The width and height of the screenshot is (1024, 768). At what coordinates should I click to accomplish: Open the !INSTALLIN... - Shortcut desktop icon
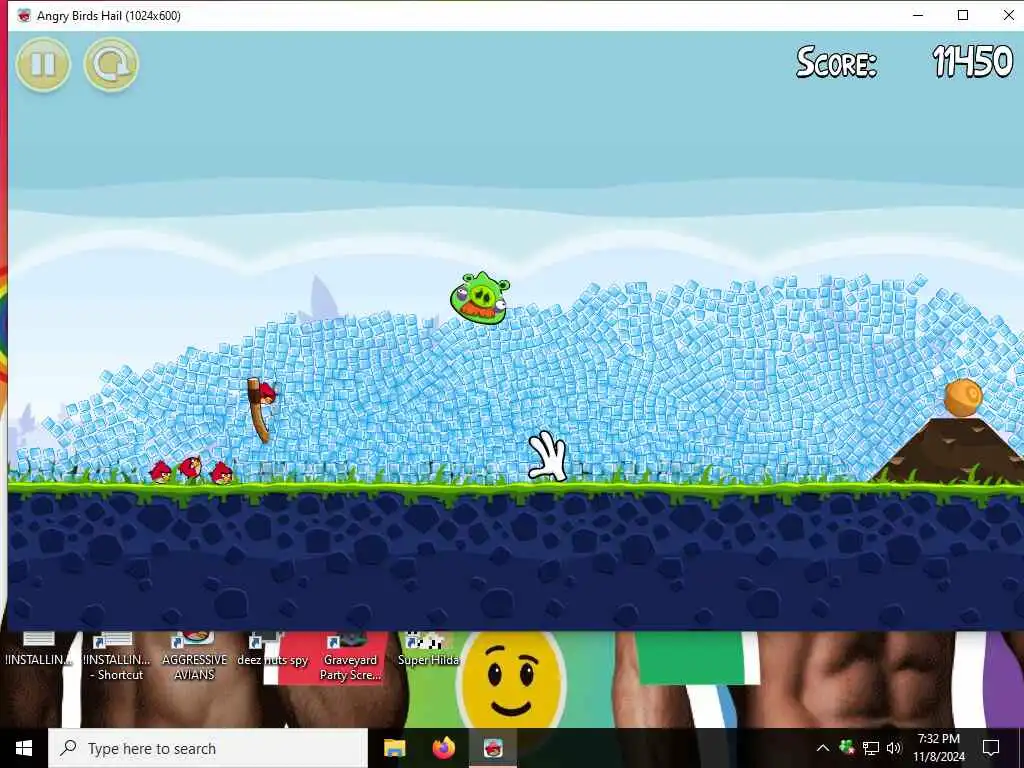116,658
